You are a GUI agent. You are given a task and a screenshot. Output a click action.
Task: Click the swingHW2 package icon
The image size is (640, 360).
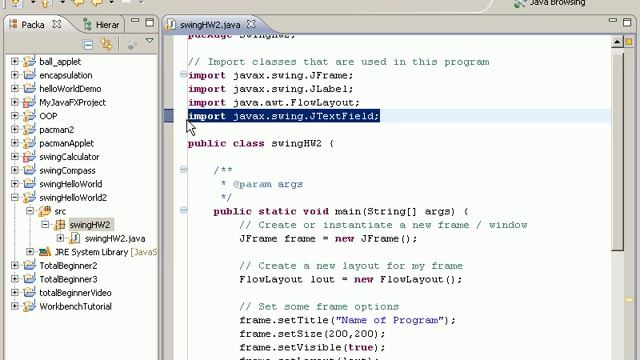point(60,224)
